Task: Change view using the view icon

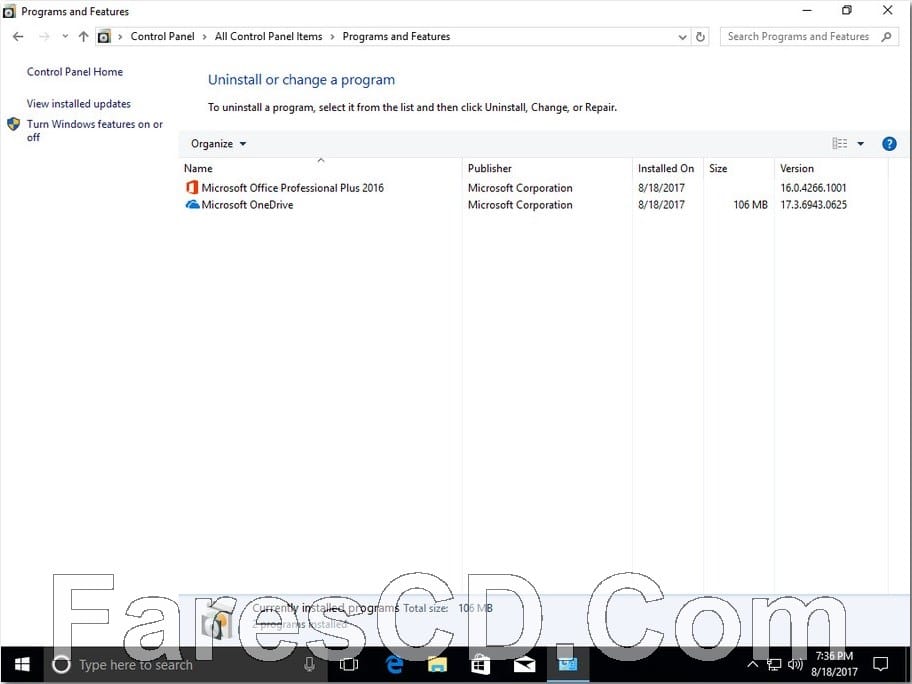Action: click(839, 144)
